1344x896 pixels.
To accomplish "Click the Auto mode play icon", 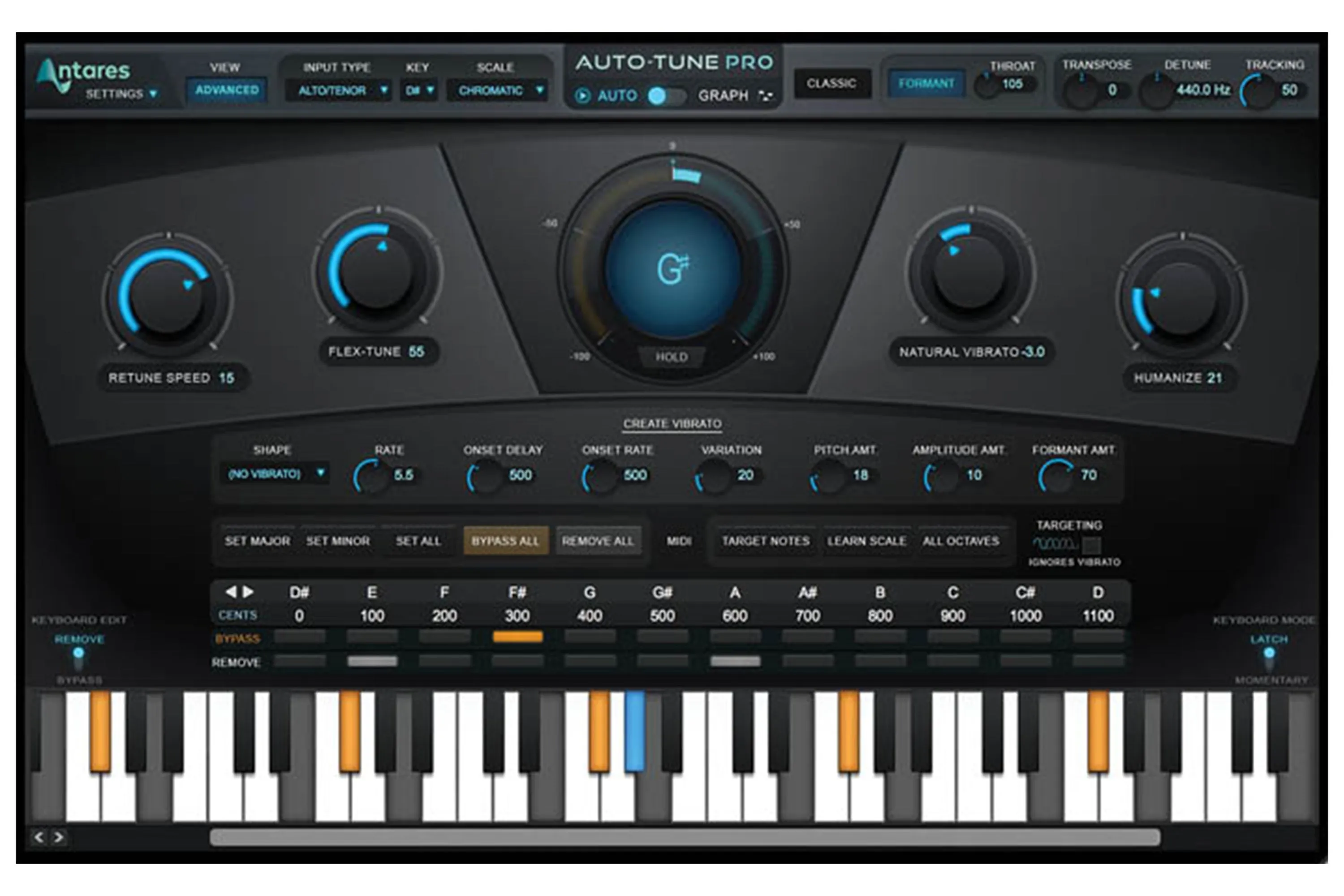I will click(x=582, y=95).
